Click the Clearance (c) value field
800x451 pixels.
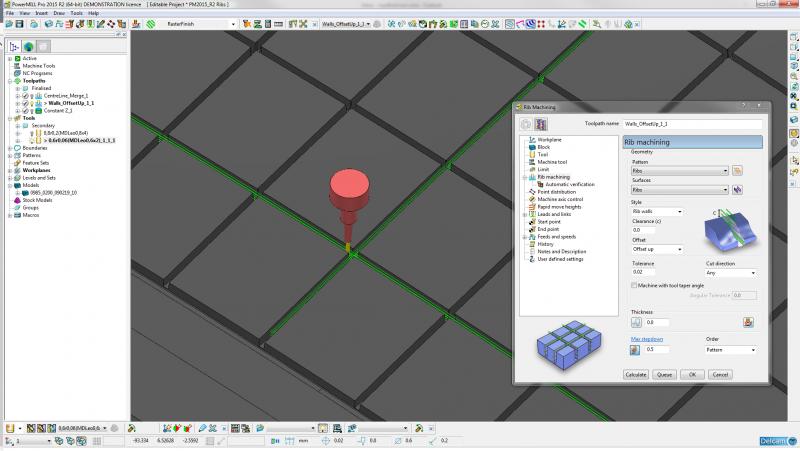point(643,230)
